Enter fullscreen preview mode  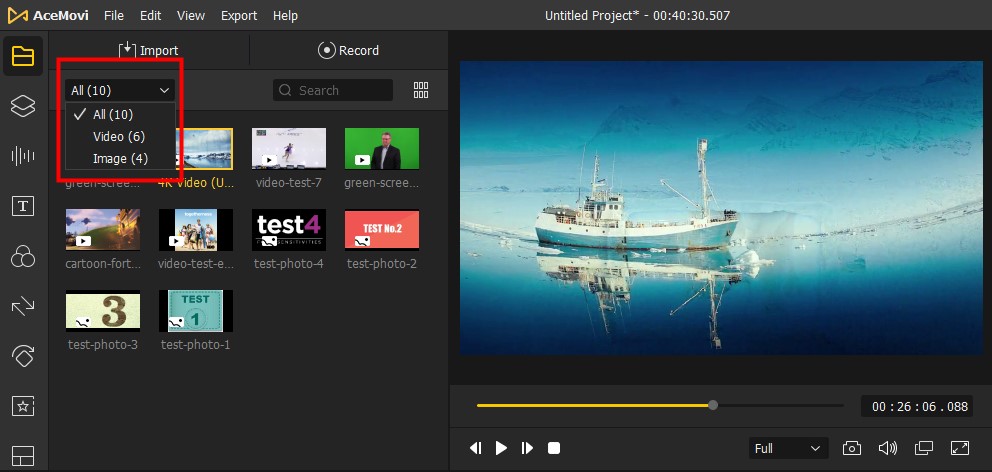[959, 448]
